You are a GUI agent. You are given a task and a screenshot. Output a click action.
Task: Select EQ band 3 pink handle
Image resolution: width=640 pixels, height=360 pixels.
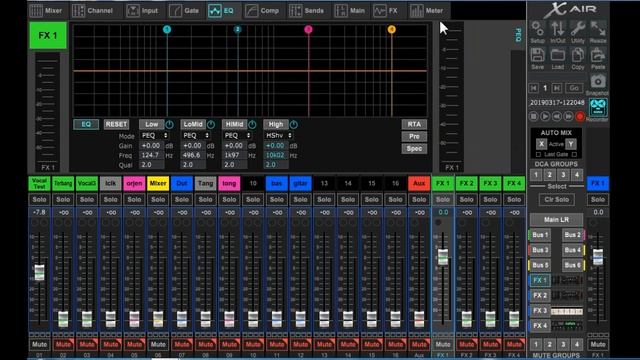point(308,29)
